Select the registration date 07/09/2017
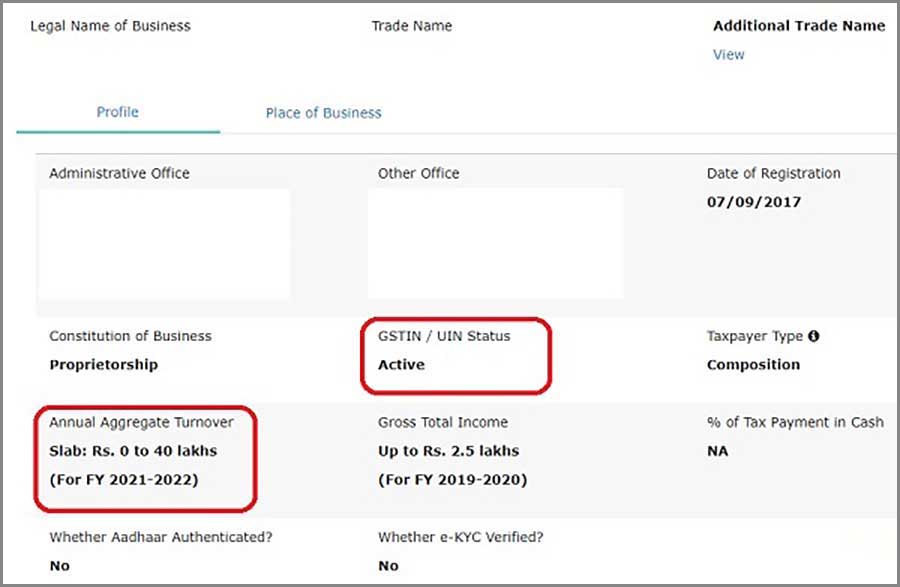This screenshot has width=900, height=587. point(753,202)
